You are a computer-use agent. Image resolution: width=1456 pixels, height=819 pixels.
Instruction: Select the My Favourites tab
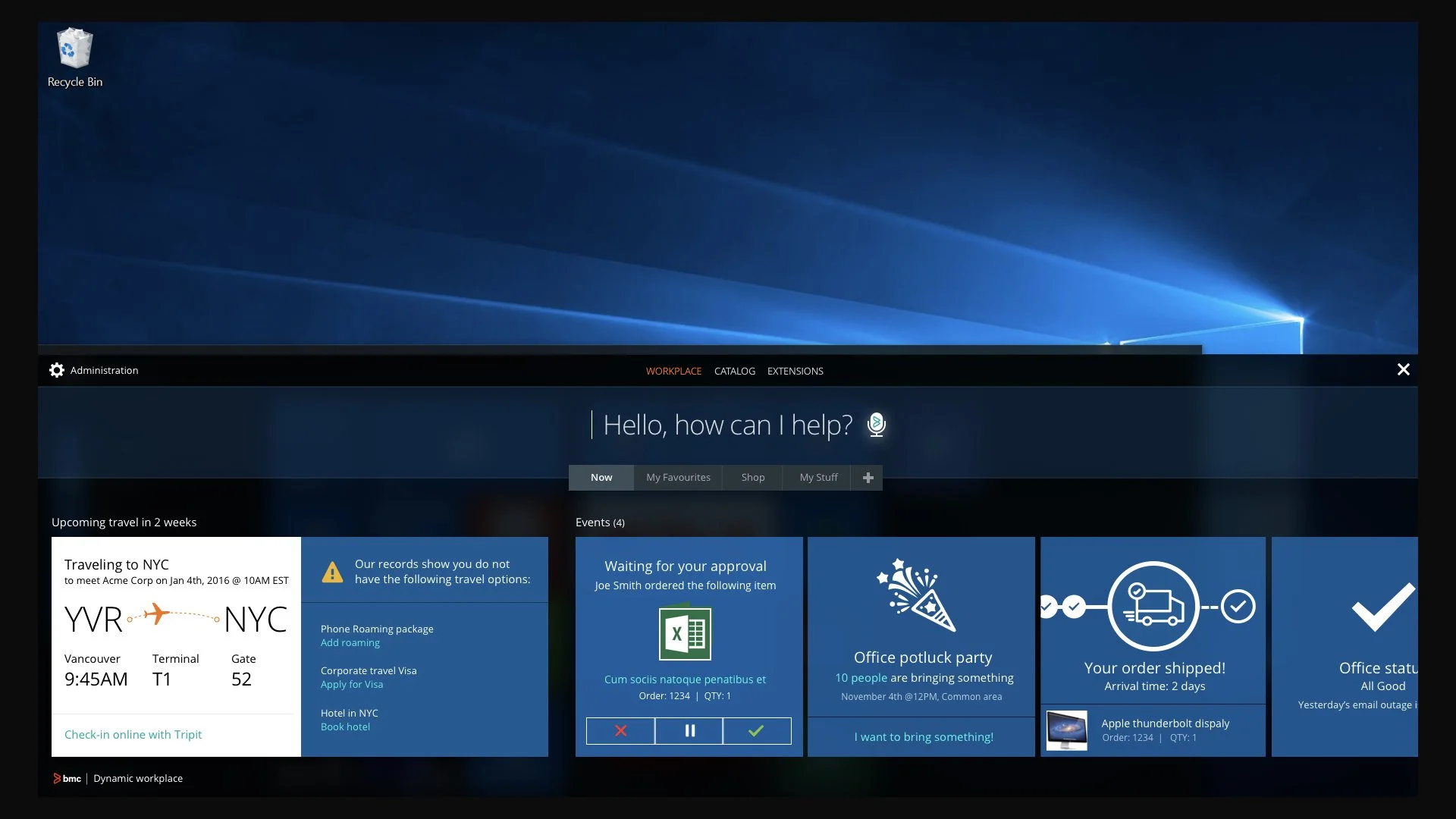[678, 478]
